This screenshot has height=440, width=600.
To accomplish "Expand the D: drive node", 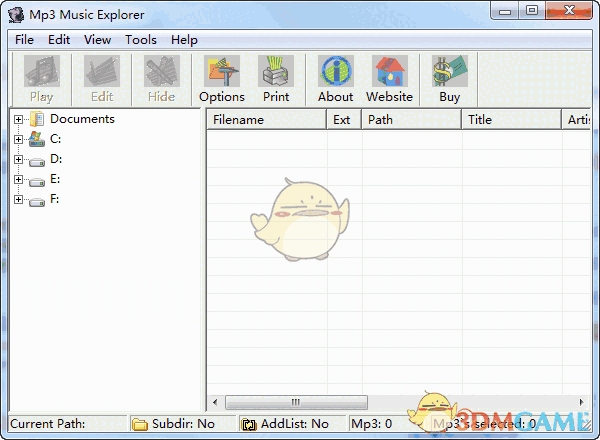I will coord(18,159).
